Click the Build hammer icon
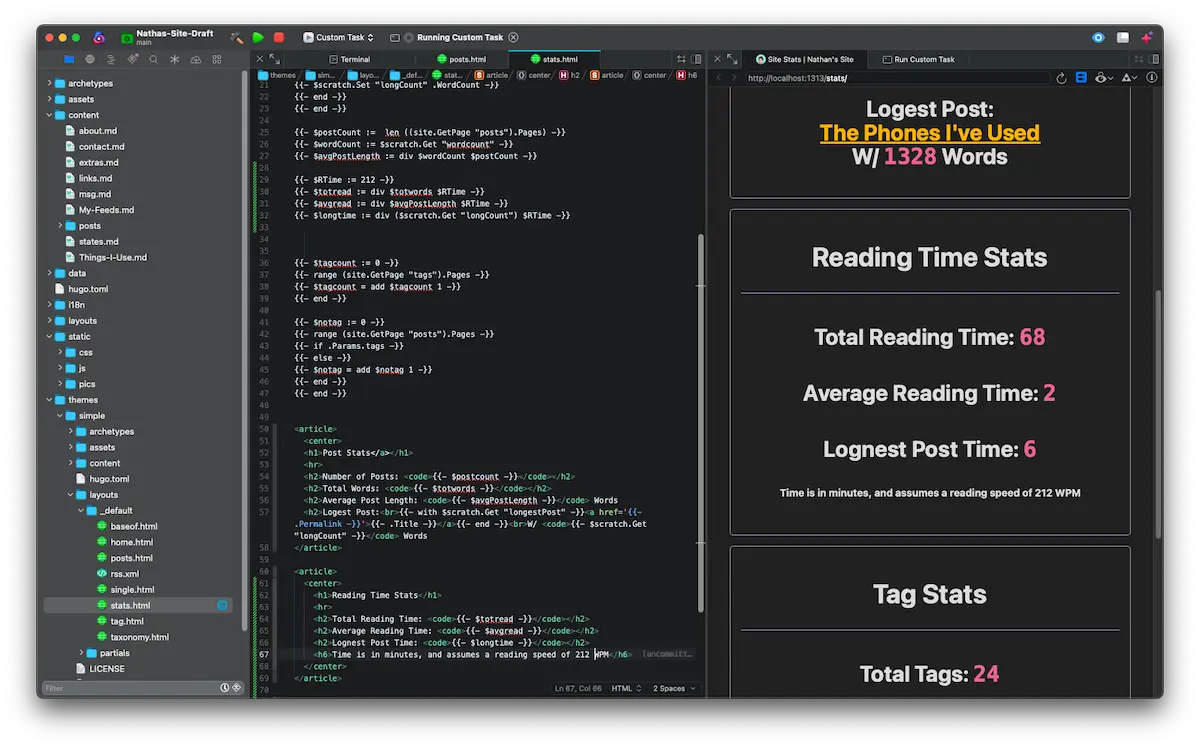 (237, 37)
